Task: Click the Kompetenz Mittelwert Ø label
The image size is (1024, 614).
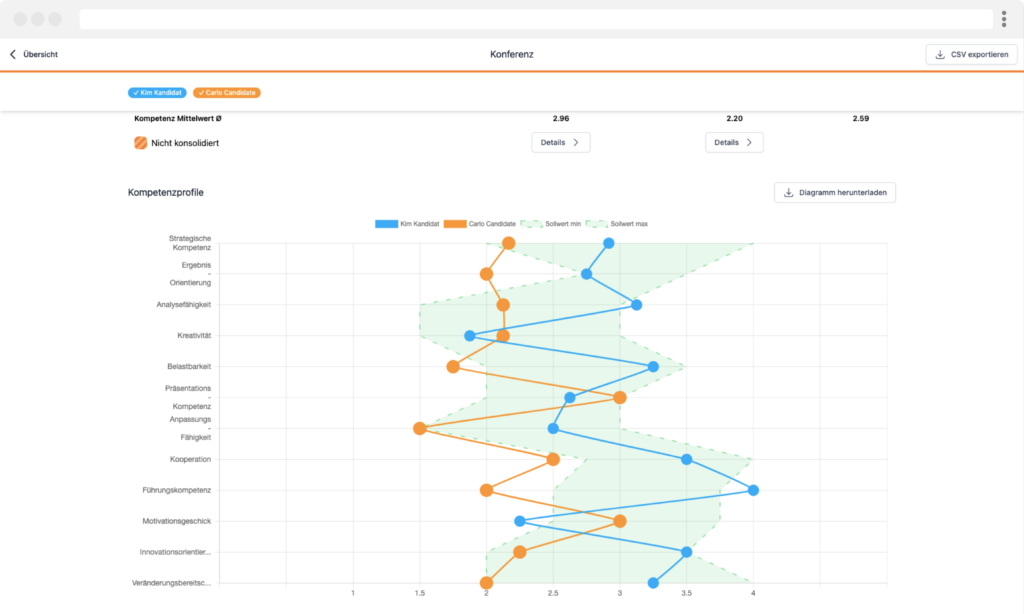Action: pyautogui.click(x=178, y=118)
